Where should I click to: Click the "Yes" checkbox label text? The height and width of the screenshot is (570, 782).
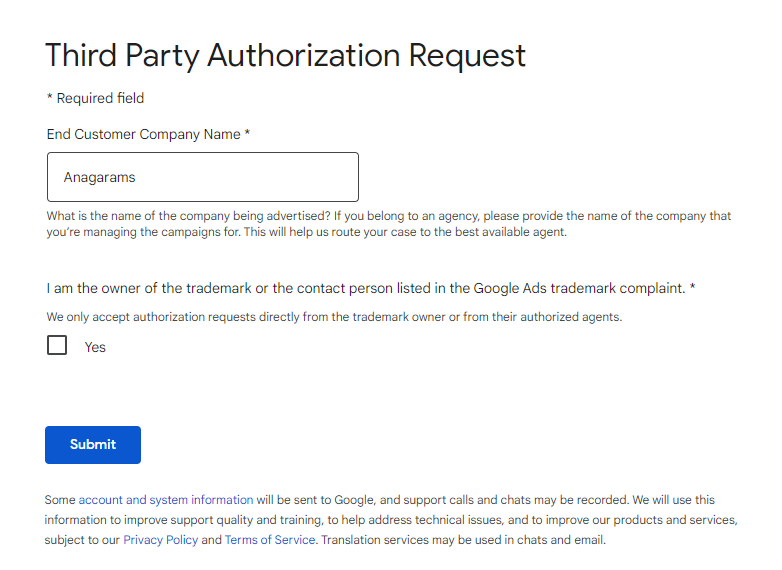click(95, 347)
